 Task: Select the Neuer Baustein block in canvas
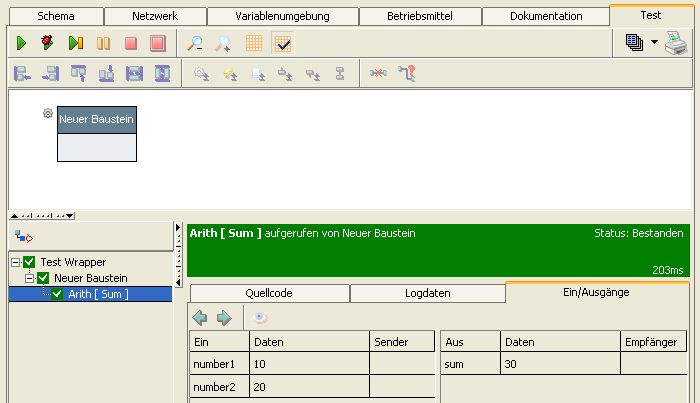coord(96,119)
